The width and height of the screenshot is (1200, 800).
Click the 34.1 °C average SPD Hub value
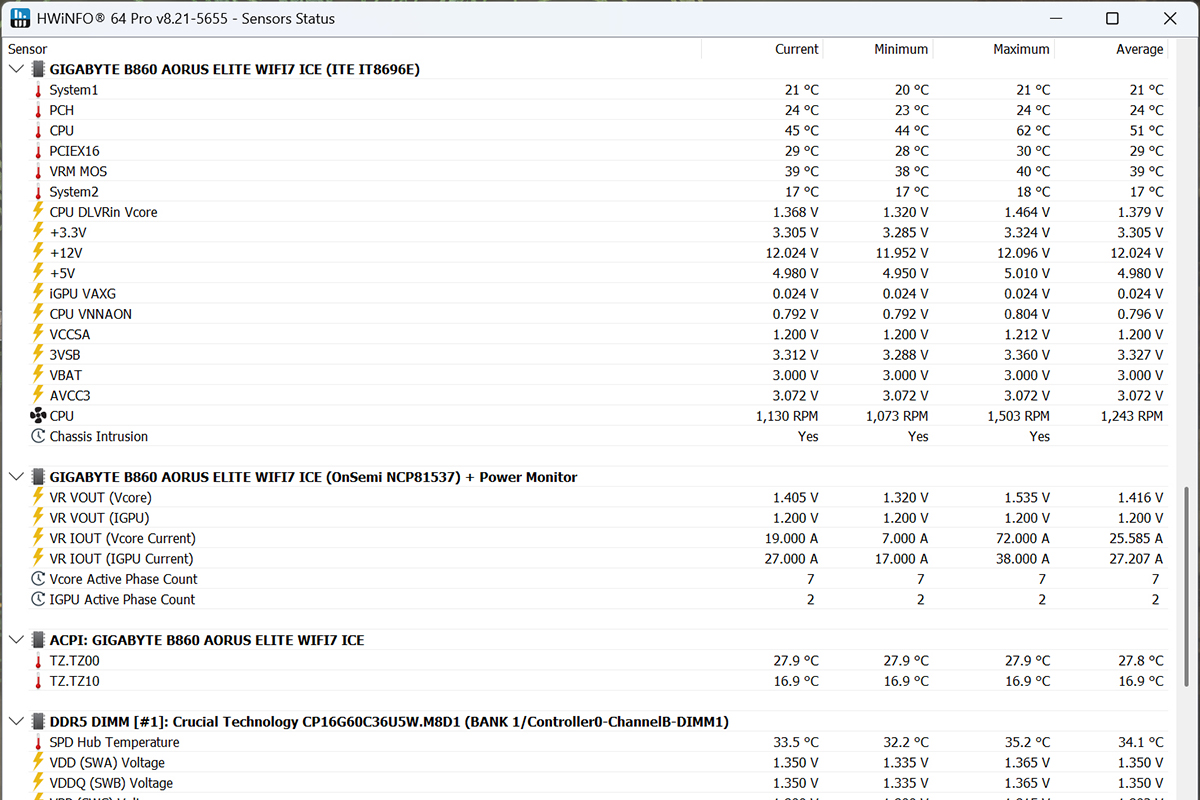pos(1140,742)
